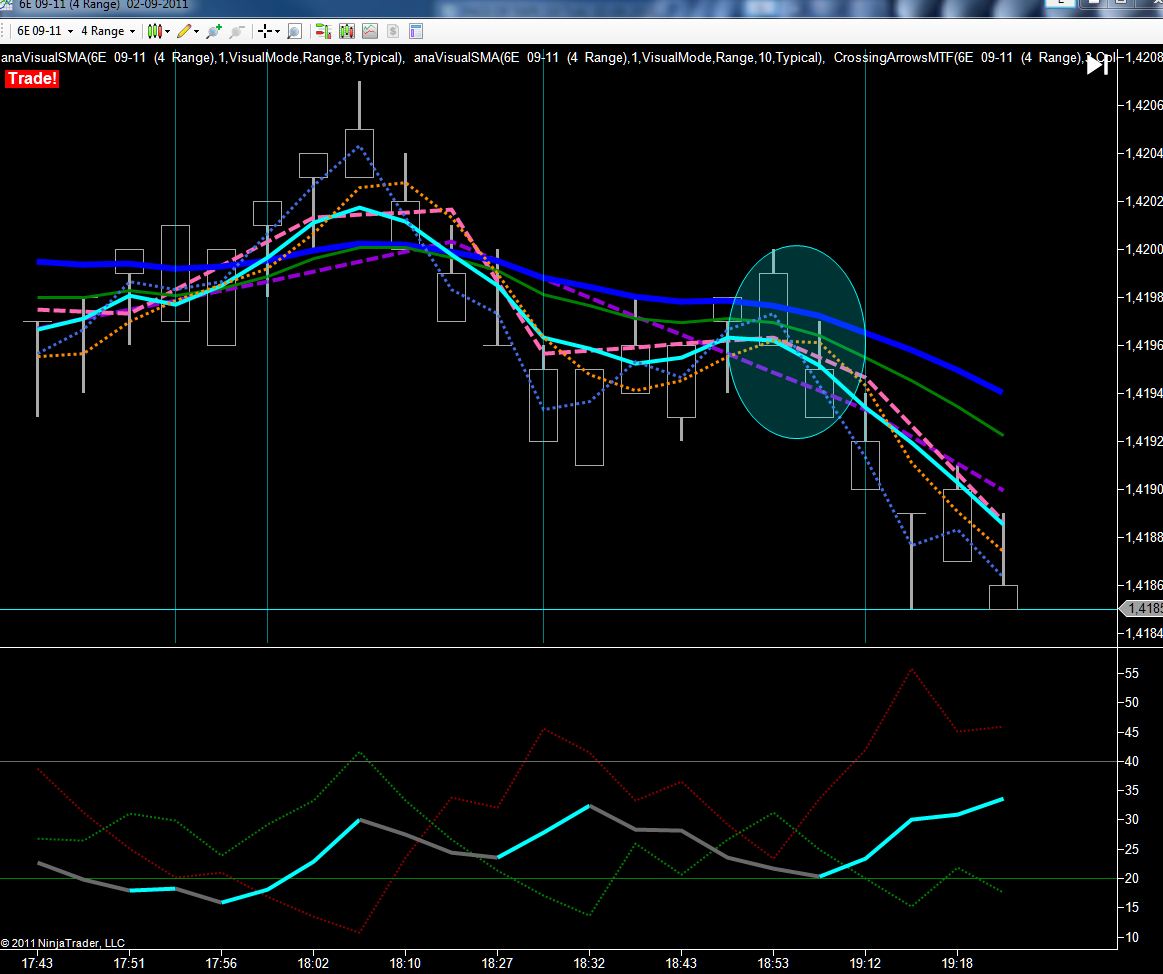Click the 40 level label in lower panel
Screen dimensions: 1163x974
point(1131,761)
